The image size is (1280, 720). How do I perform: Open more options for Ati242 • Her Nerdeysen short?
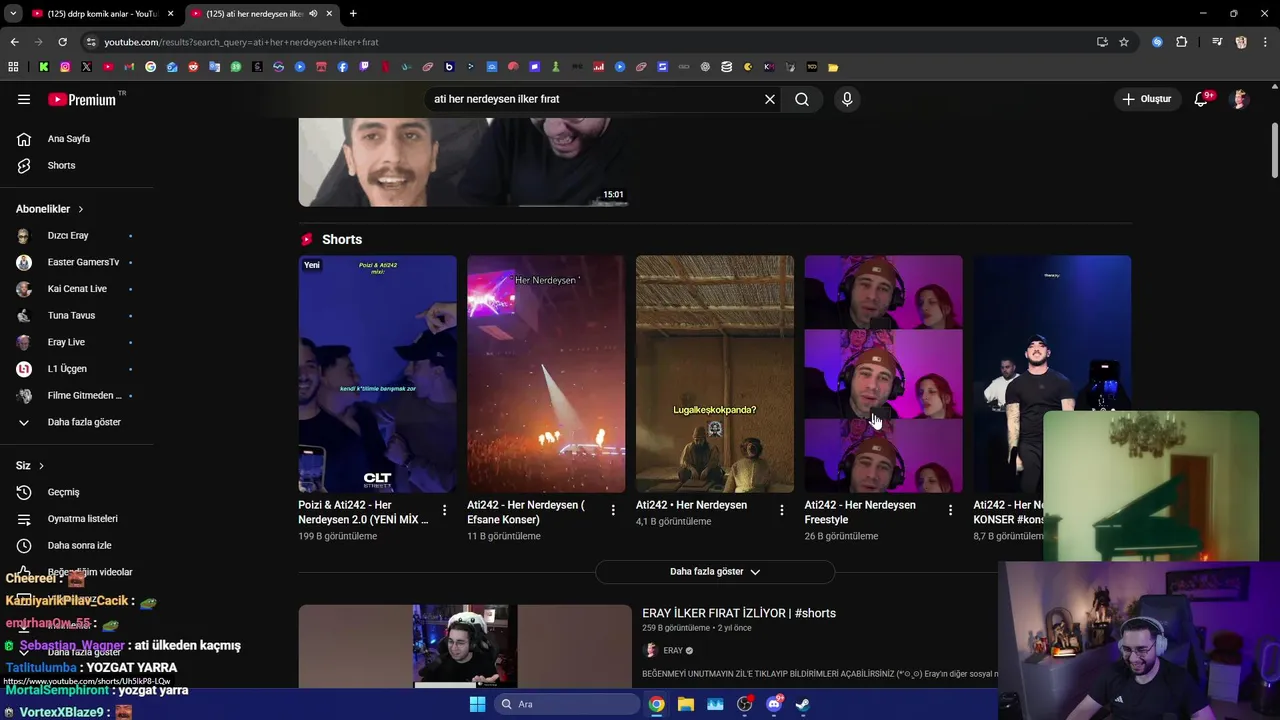782,510
